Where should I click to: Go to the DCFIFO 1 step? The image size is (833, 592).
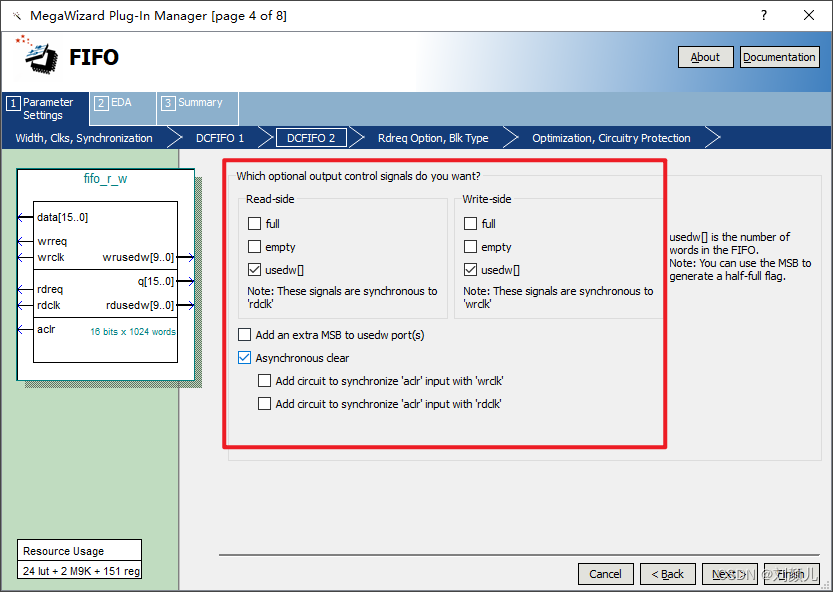pos(220,138)
